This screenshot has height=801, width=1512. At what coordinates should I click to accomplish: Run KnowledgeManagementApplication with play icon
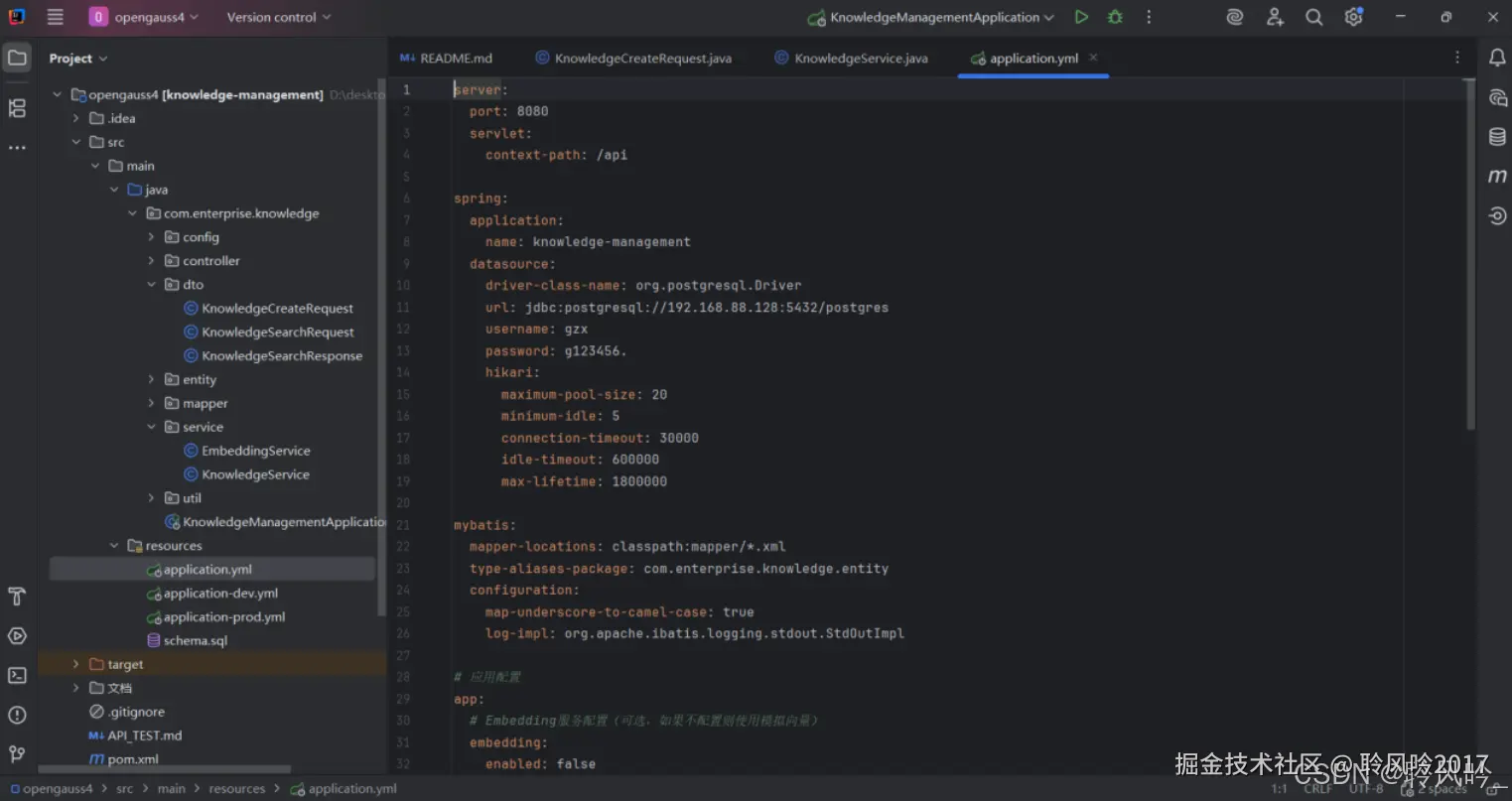[x=1081, y=17]
